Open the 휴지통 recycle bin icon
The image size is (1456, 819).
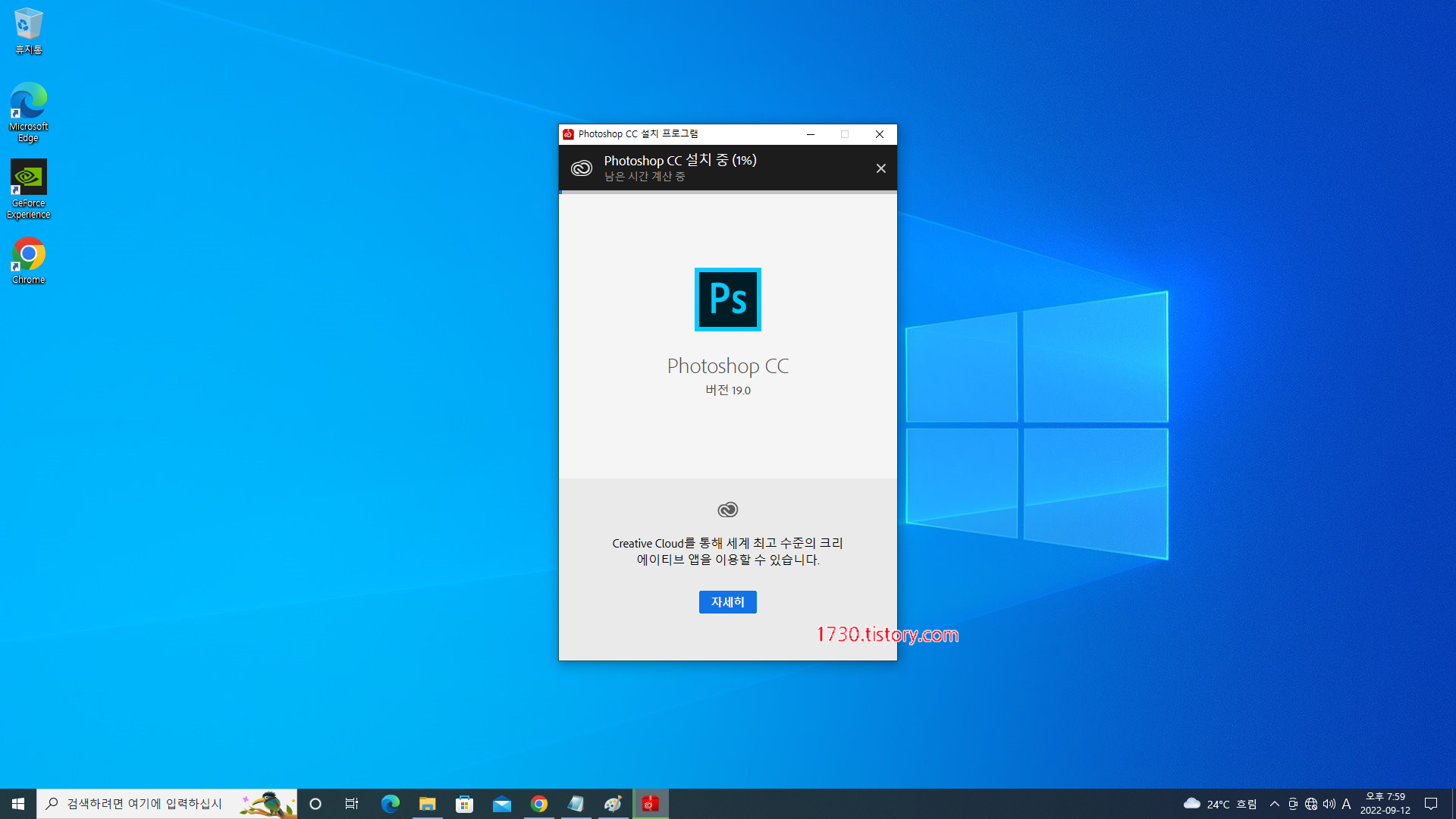point(28,30)
